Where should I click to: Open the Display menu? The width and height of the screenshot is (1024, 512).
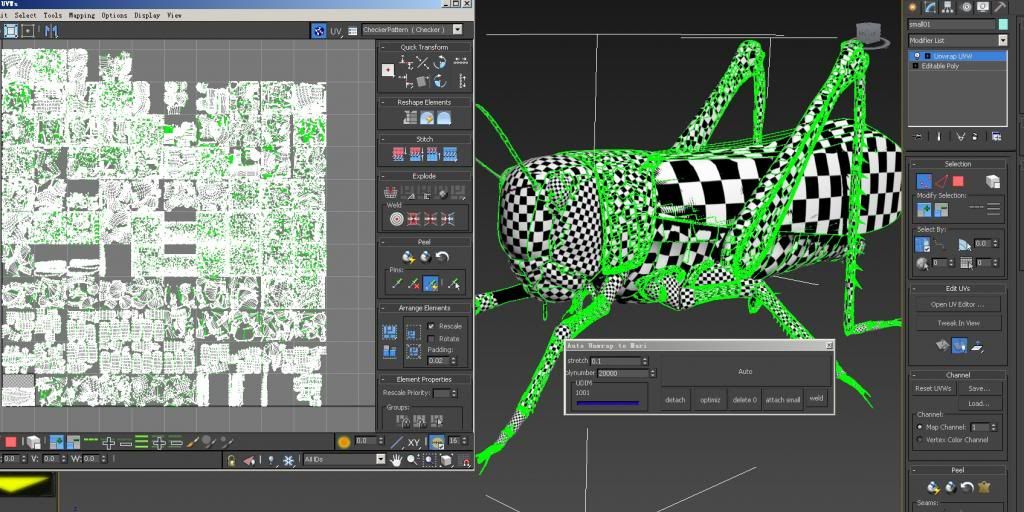click(147, 15)
